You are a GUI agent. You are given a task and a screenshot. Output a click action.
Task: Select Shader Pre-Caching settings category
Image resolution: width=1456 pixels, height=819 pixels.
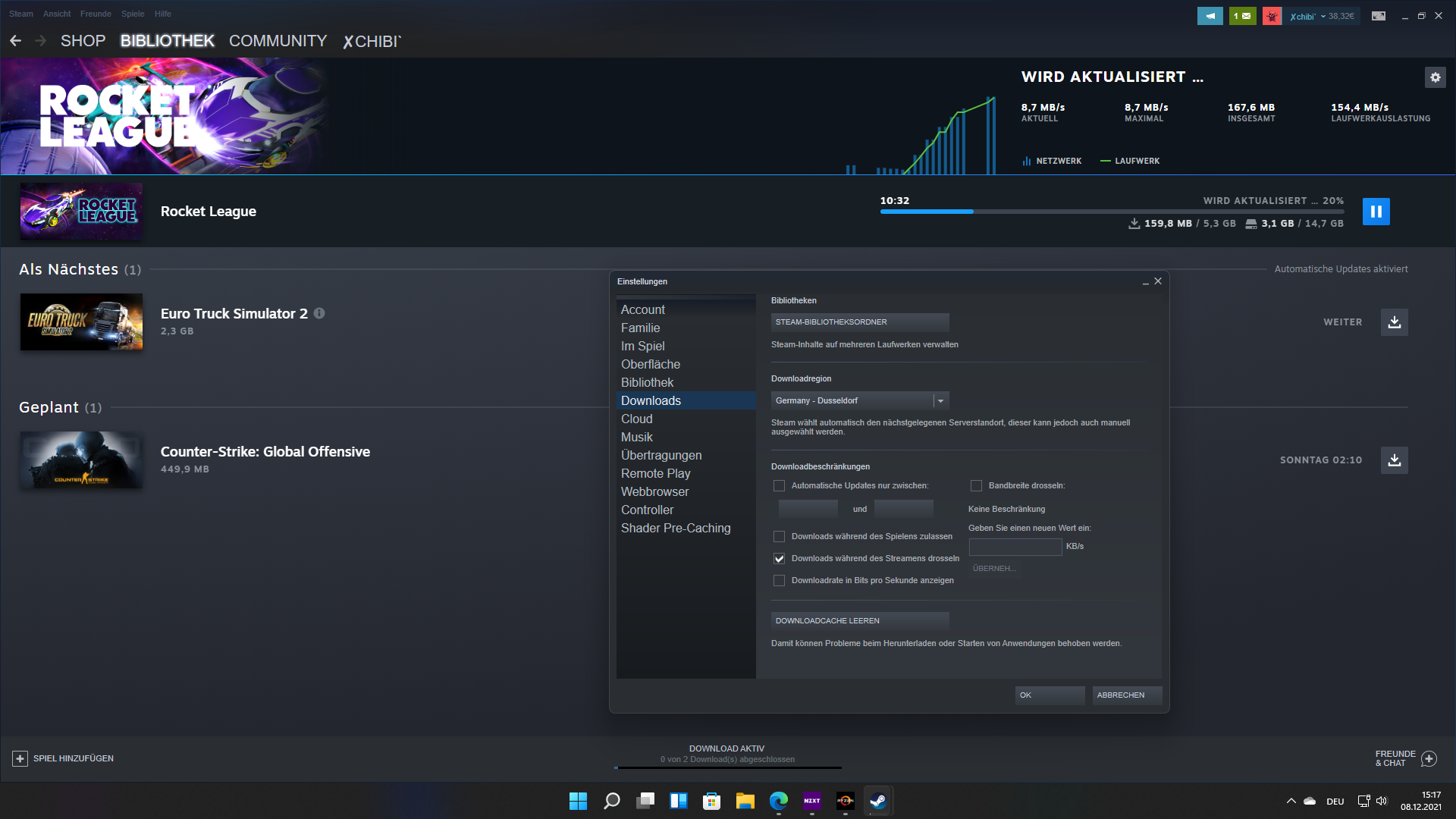[686, 528]
